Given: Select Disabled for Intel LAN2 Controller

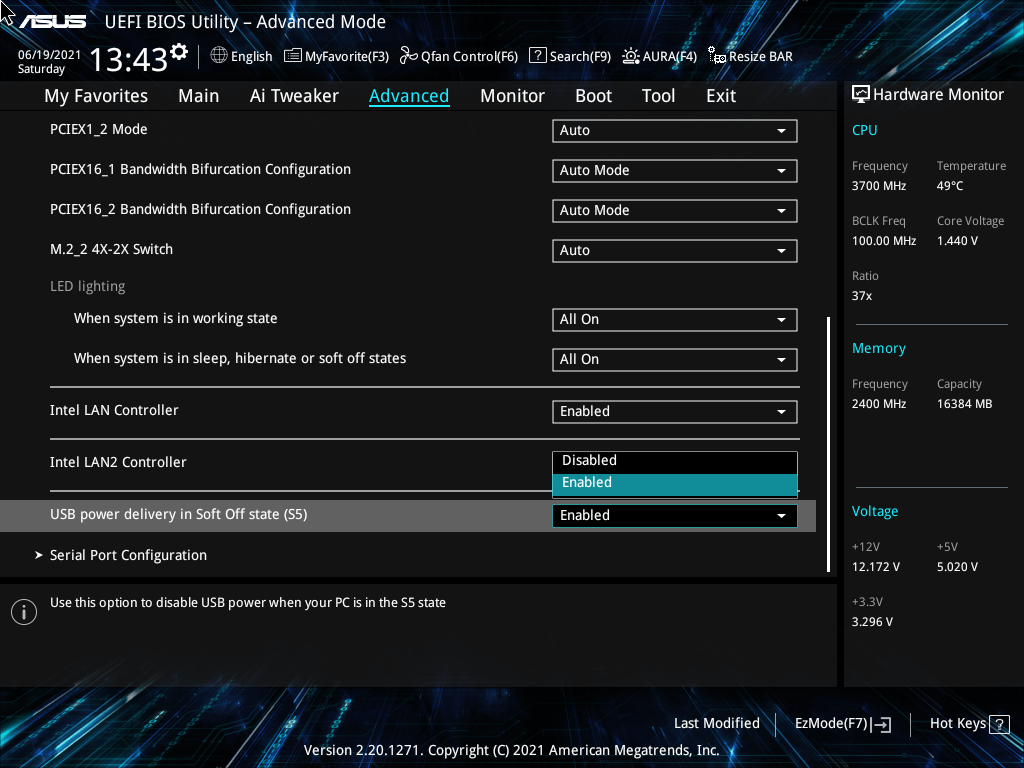Looking at the screenshot, I should point(674,460).
